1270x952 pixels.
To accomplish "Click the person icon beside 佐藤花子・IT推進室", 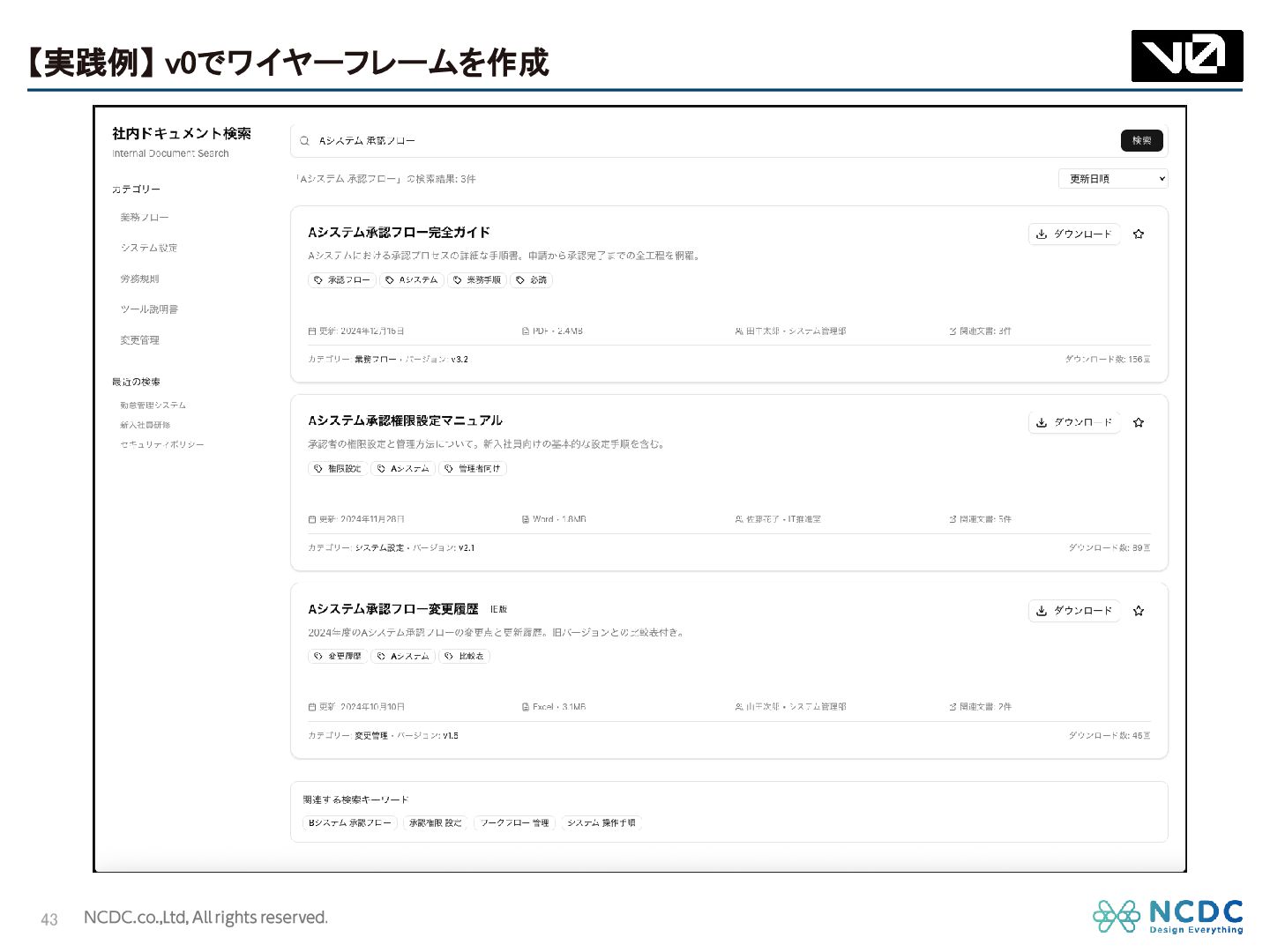I will click(x=739, y=520).
